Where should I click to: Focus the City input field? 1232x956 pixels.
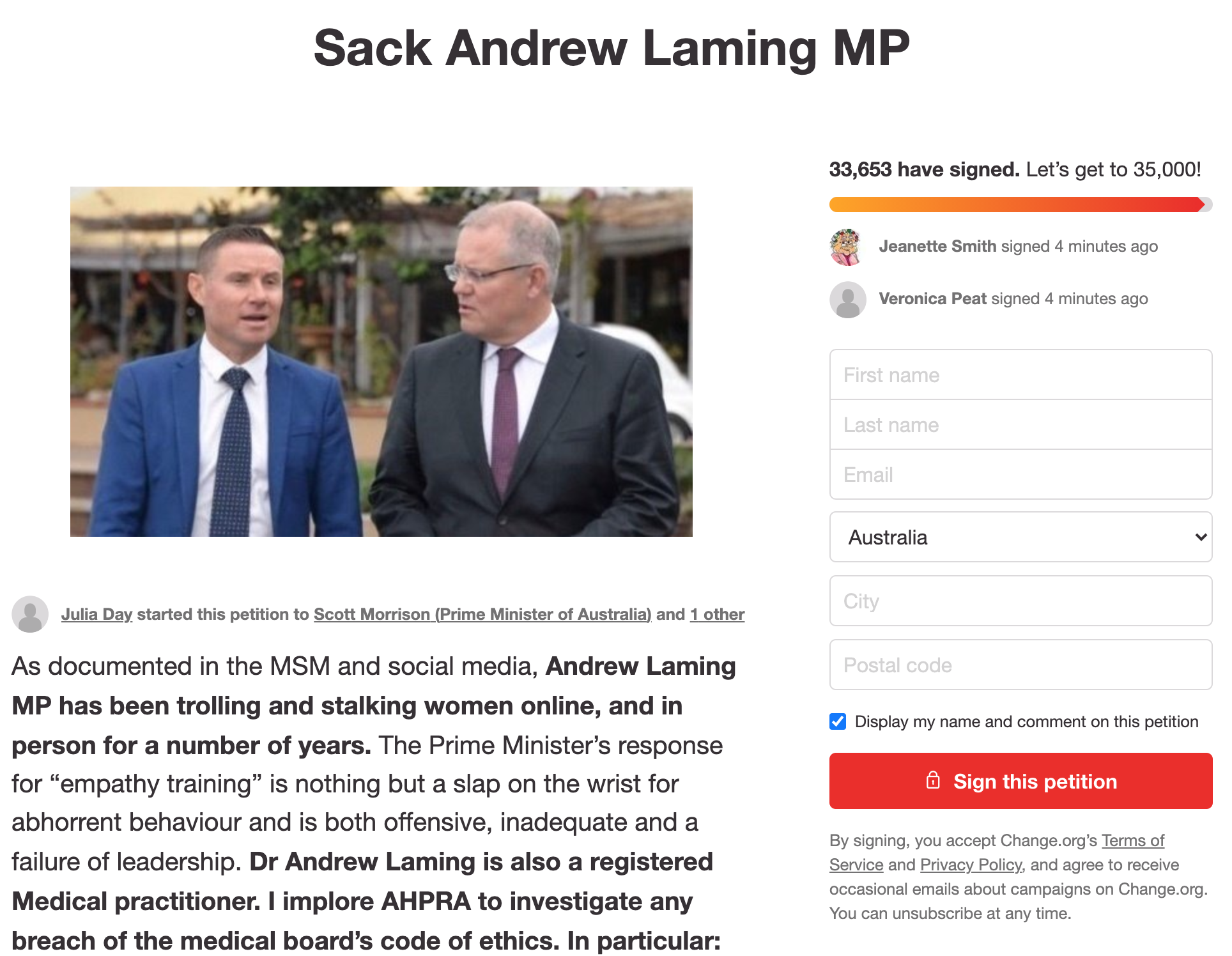[1020, 601]
